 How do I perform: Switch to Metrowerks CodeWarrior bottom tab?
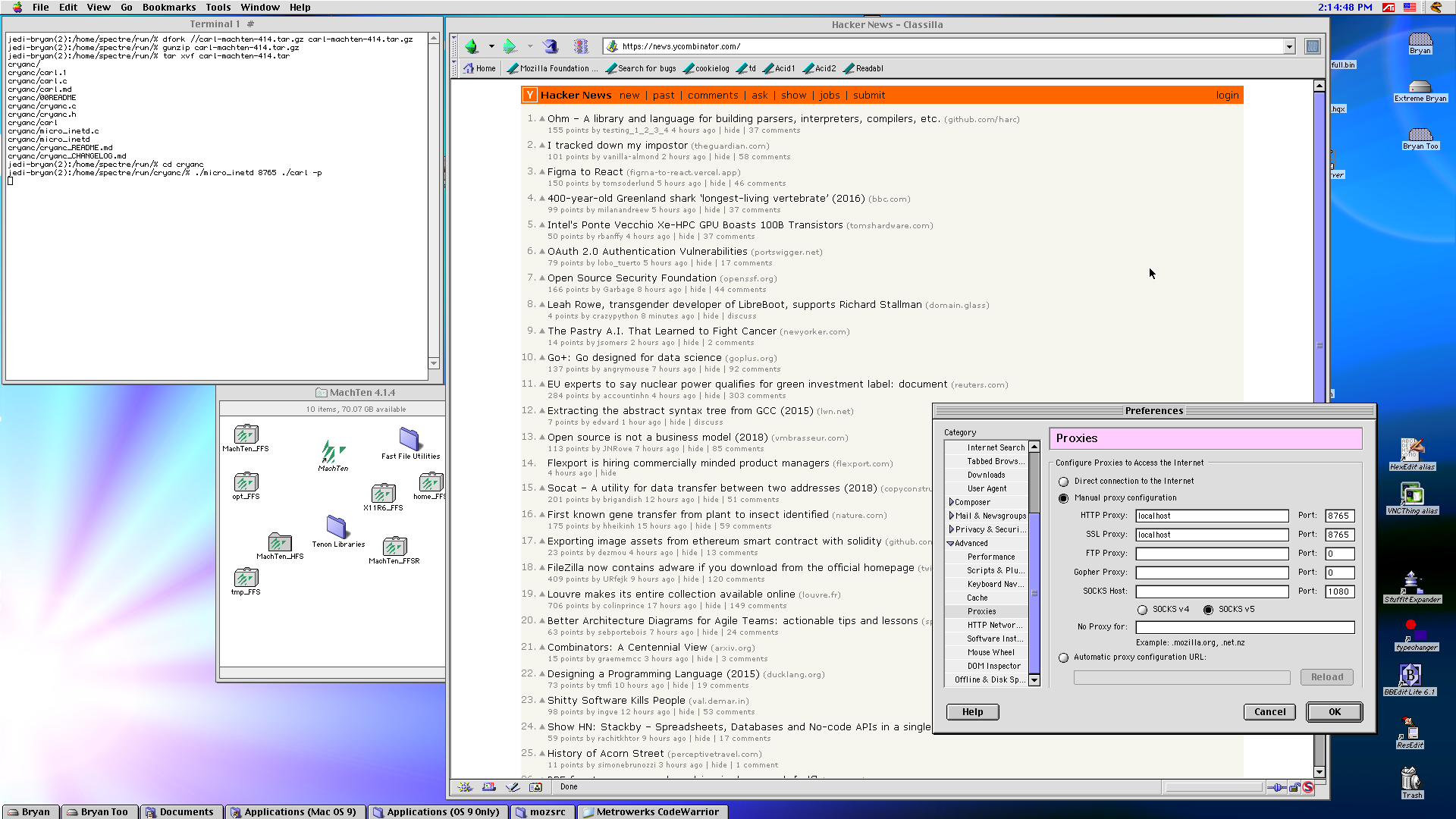(653, 811)
